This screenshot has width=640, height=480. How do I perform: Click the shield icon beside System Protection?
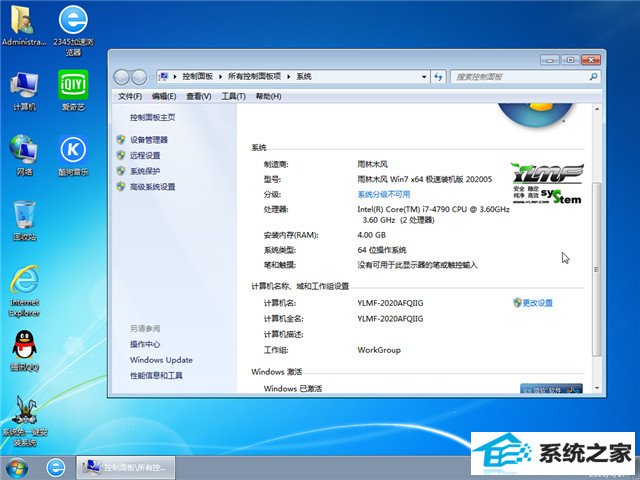120,171
